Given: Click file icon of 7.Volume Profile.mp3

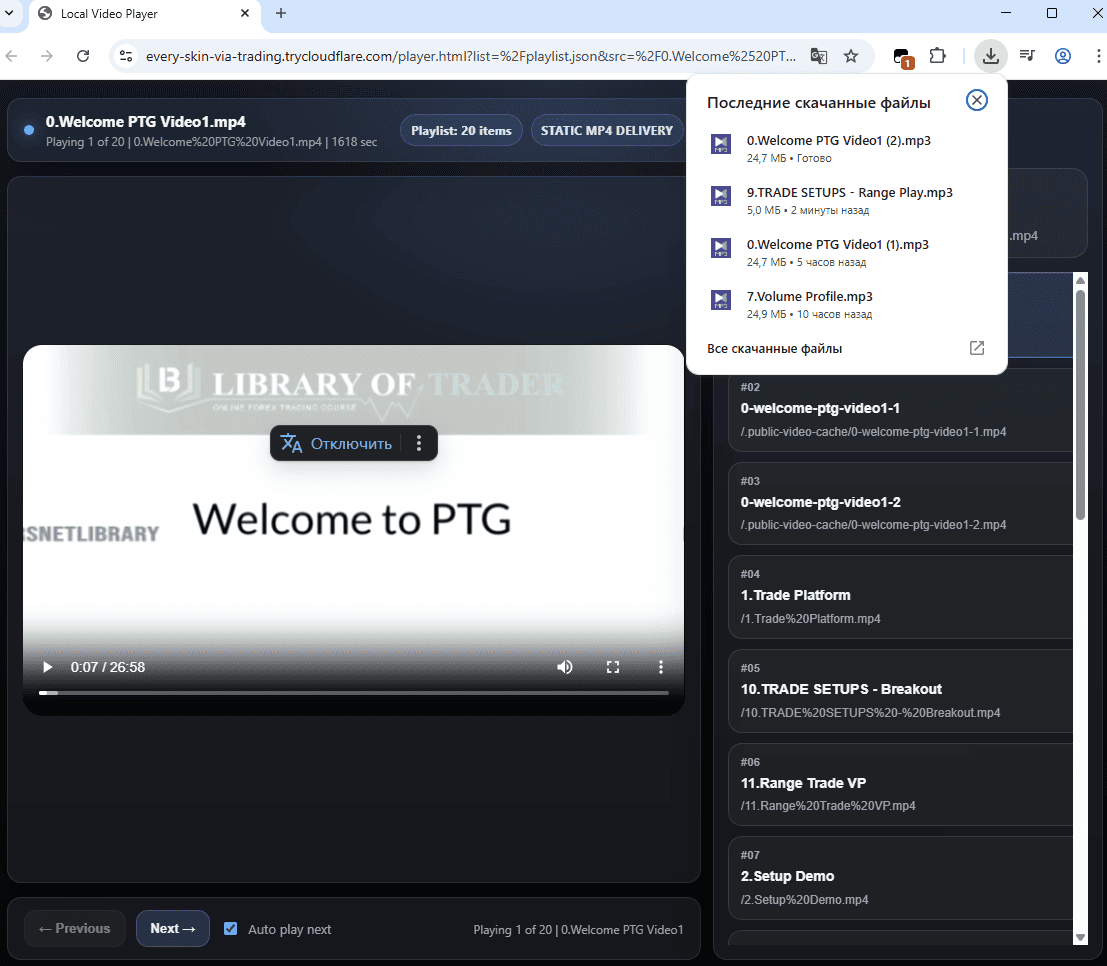Looking at the screenshot, I should [720, 300].
